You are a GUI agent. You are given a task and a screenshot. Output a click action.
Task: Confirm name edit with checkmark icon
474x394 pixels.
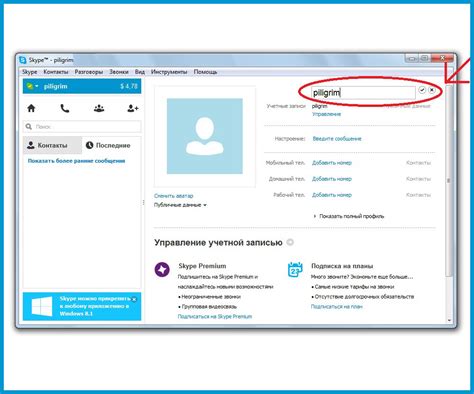click(422, 90)
